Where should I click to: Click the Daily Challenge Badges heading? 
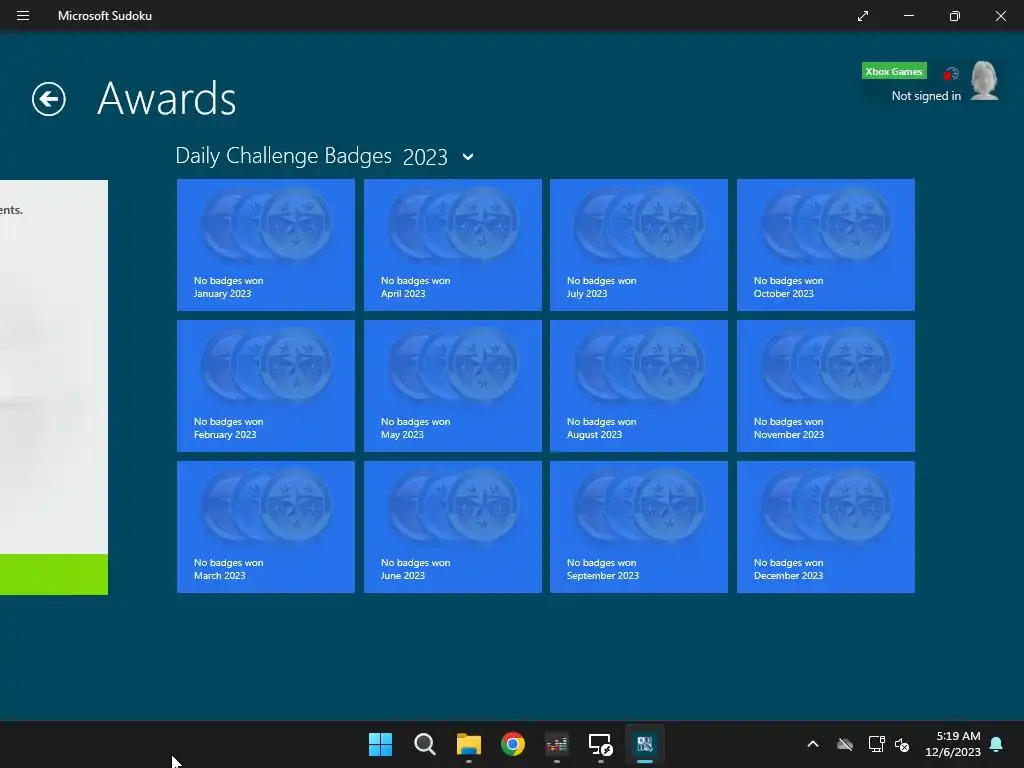click(x=283, y=156)
